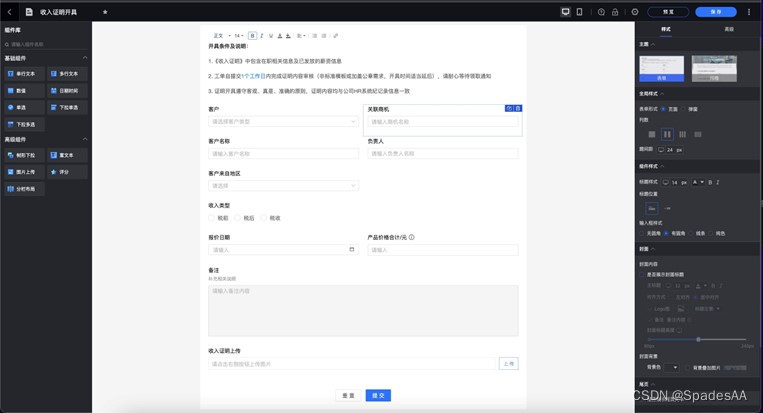
Task: Choose three-column layout icon
Action: pos(683,134)
